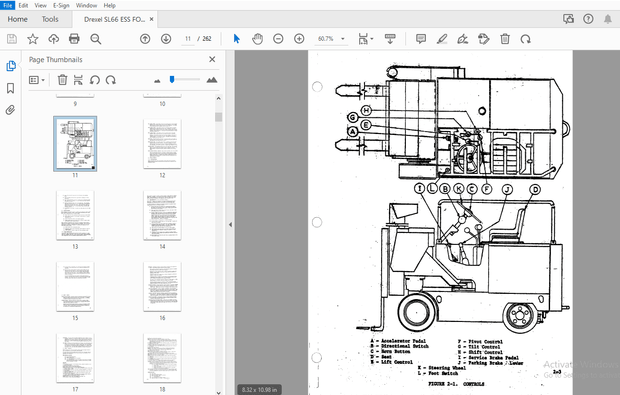Select page 12 thumbnail
This screenshot has width=620, height=395.
coord(162,144)
